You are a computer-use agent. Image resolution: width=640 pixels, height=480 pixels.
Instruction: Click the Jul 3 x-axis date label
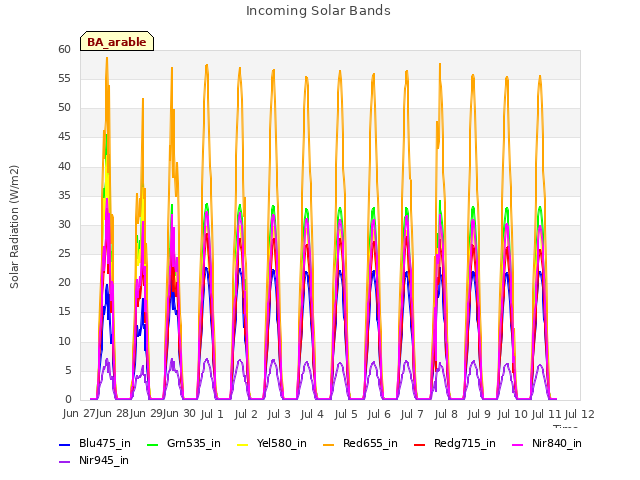[x=279, y=414]
